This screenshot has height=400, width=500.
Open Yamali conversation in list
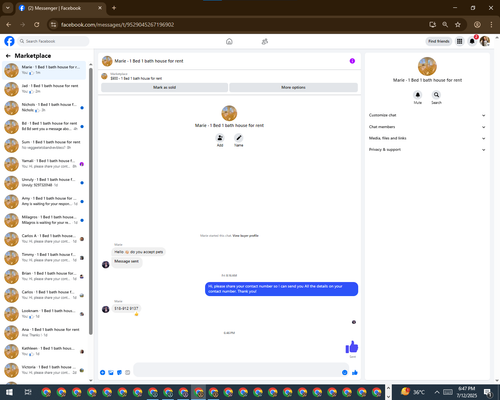44,164
